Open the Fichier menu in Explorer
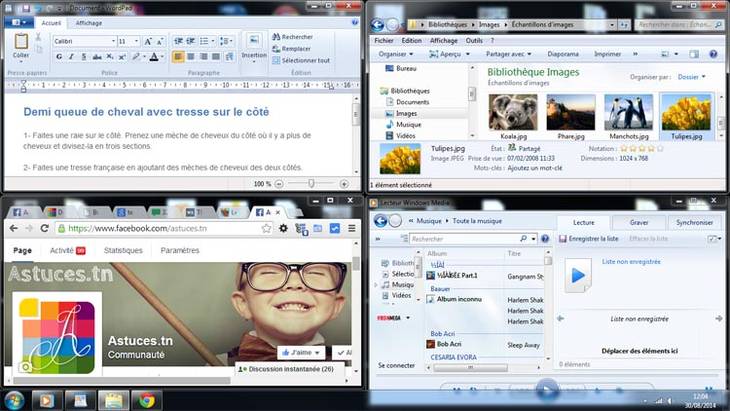The image size is (730, 411). click(x=384, y=40)
